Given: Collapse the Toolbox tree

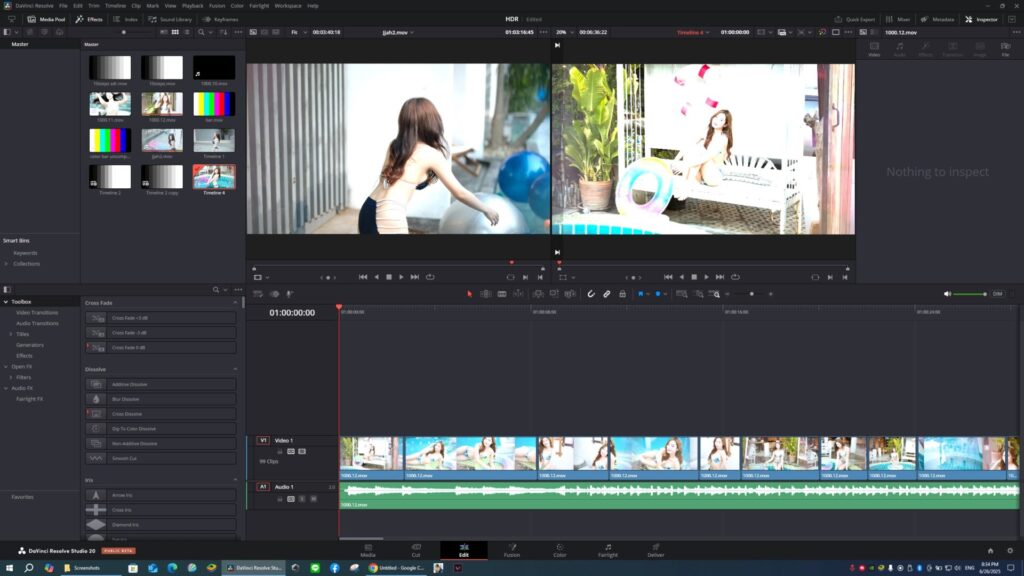Looking at the screenshot, I should tap(6, 302).
